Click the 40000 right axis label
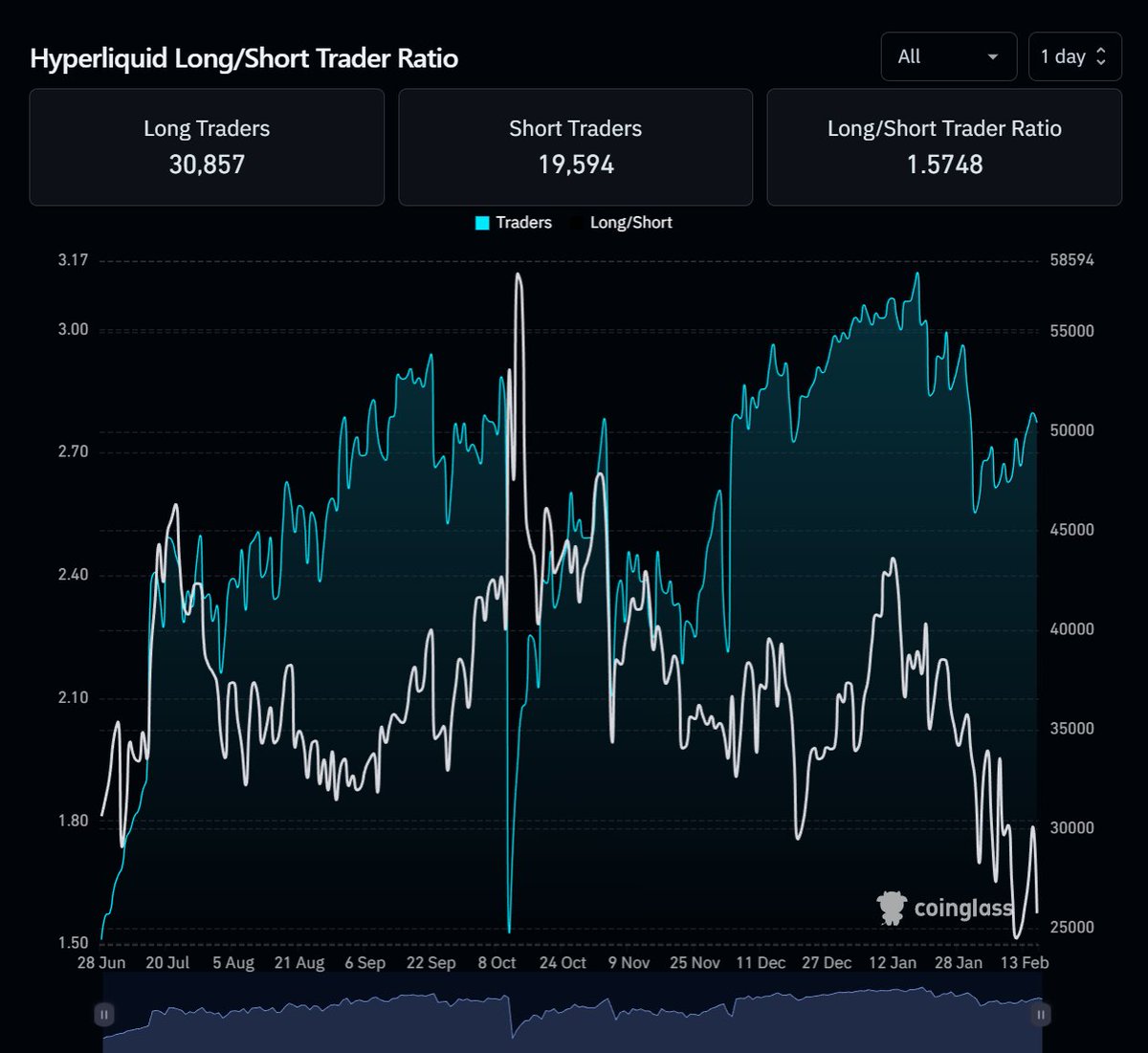 point(1071,629)
